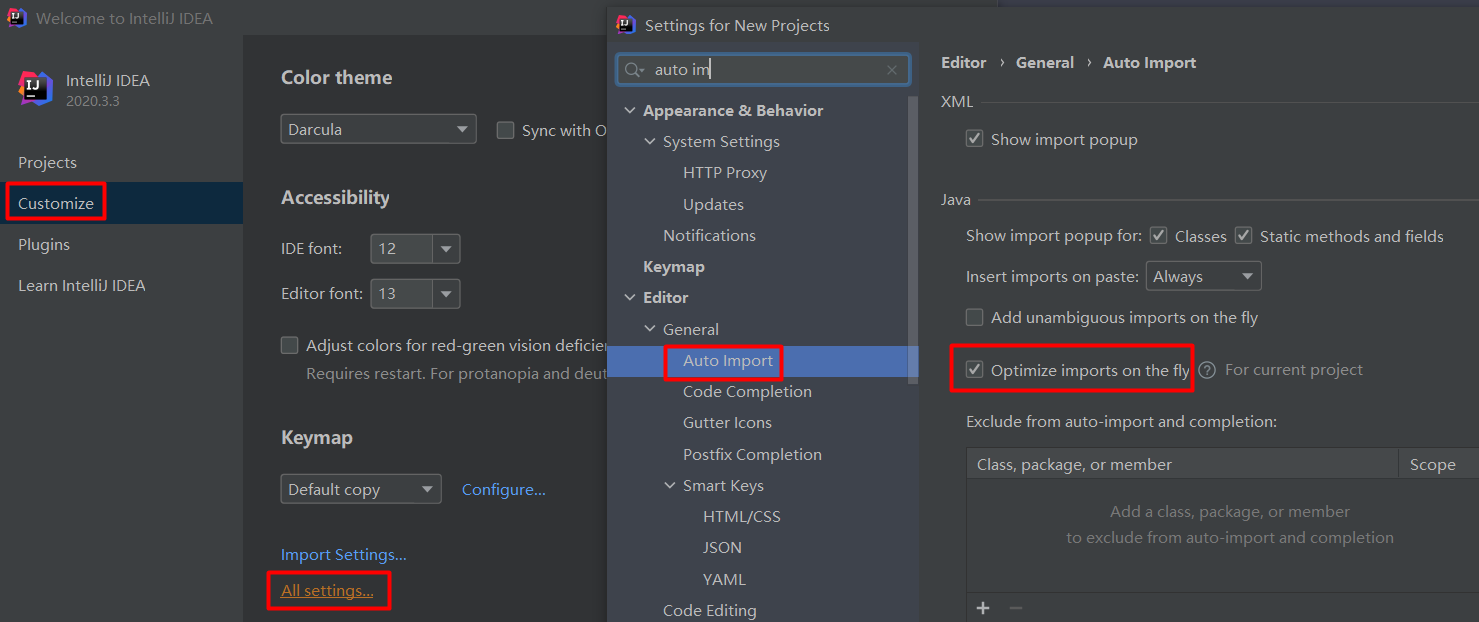This screenshot has width=1479, height=622.
Task: Click the Configure... keymap link
Action: (504, 489)
